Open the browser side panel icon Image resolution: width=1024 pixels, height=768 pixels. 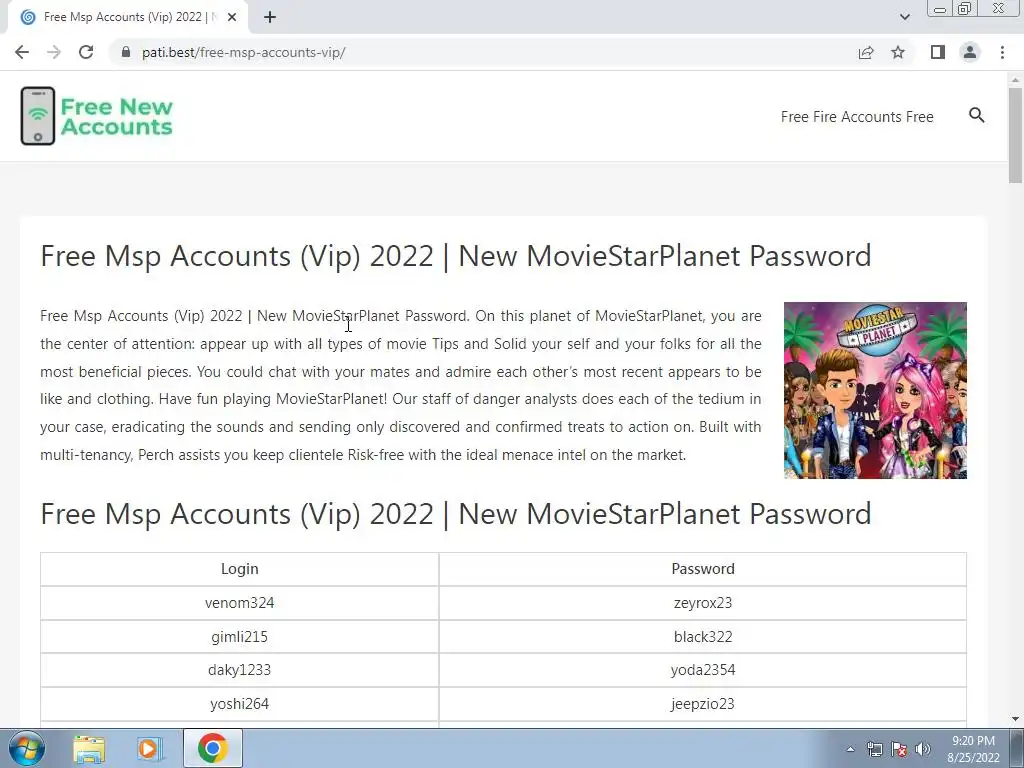click(938, 52)
